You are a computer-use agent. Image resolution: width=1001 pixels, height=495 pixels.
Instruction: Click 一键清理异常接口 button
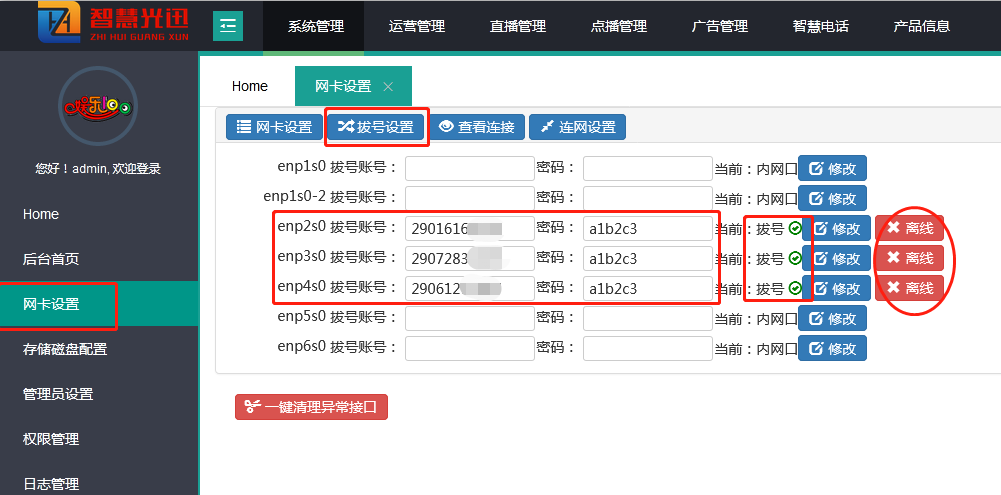pyautogui.click(x=310, y=407)
